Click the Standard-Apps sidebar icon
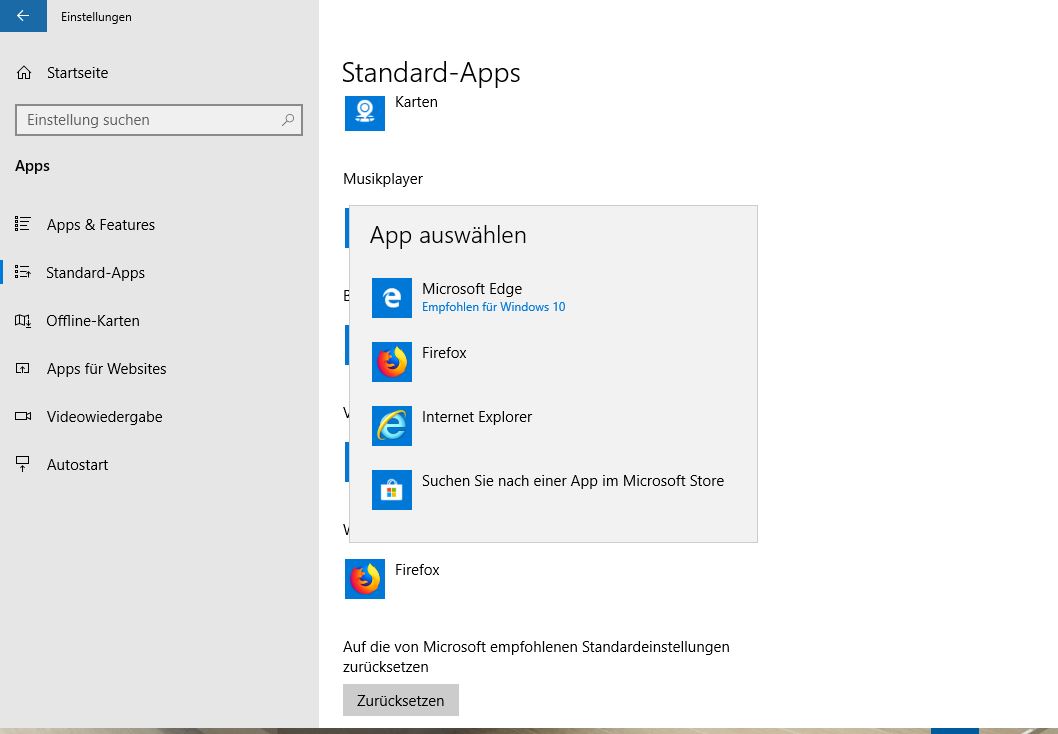This screenshot has height=734, width=1058. (x=22, y=272)
